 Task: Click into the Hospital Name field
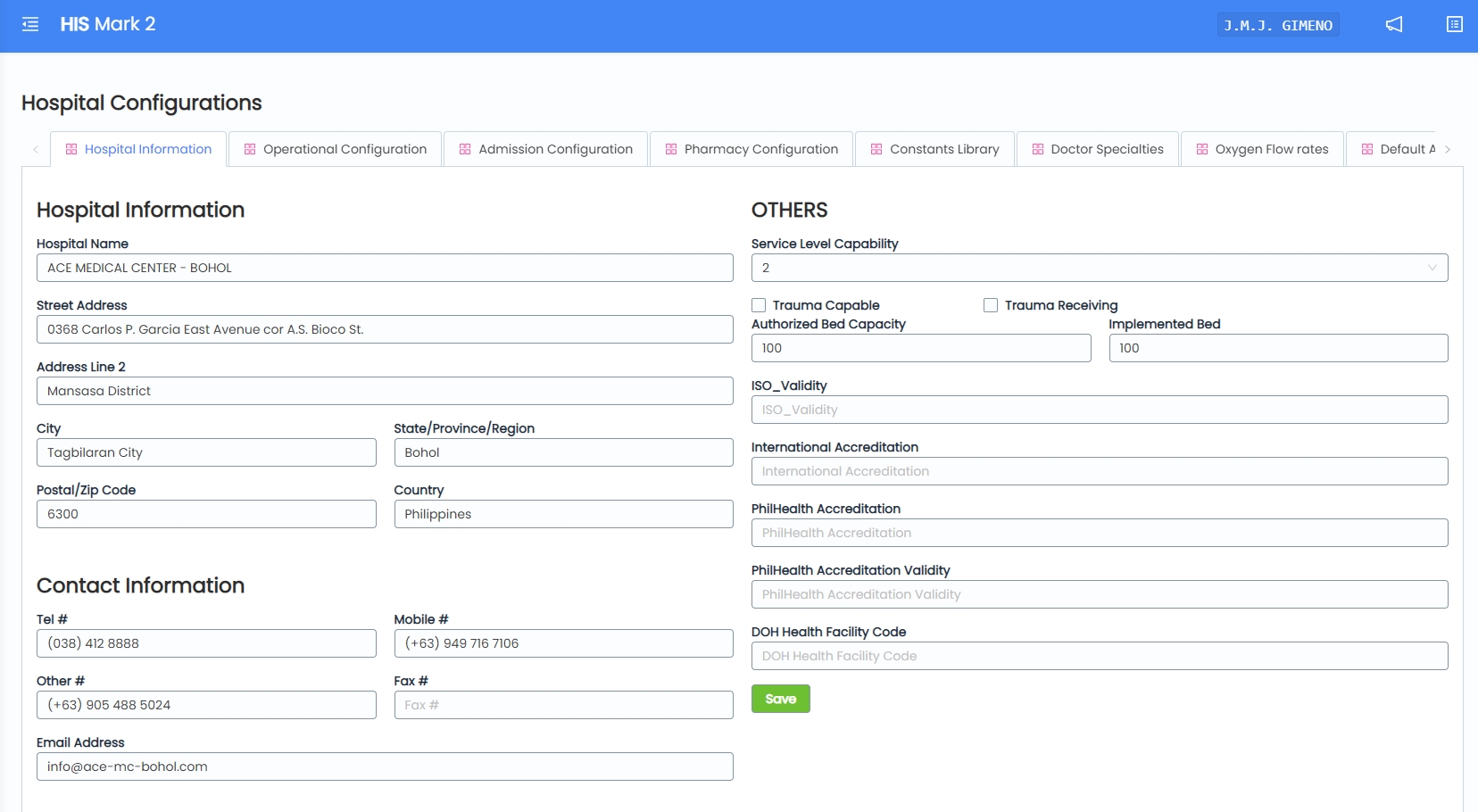pyautogui.click(x=385, y=268)
